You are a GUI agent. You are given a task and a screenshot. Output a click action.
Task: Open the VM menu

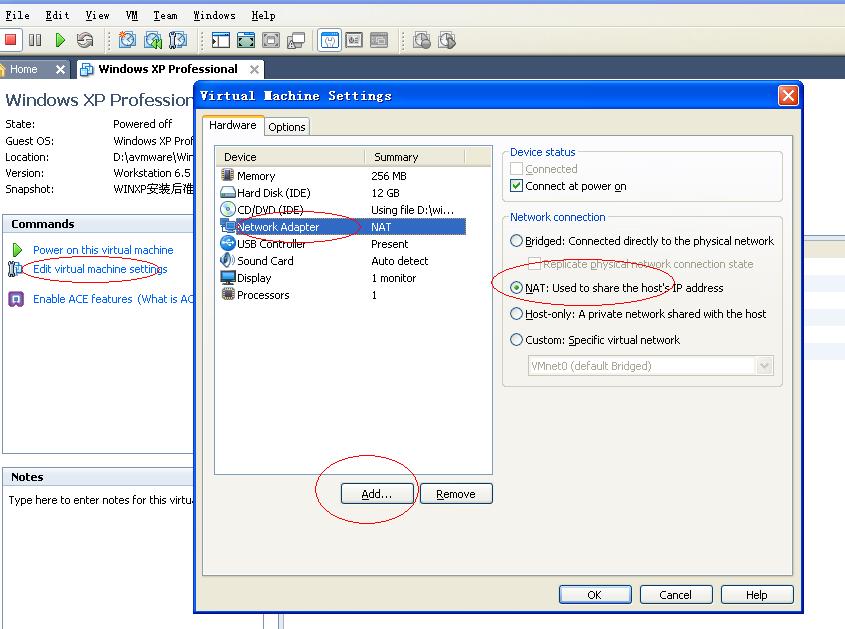131,16
